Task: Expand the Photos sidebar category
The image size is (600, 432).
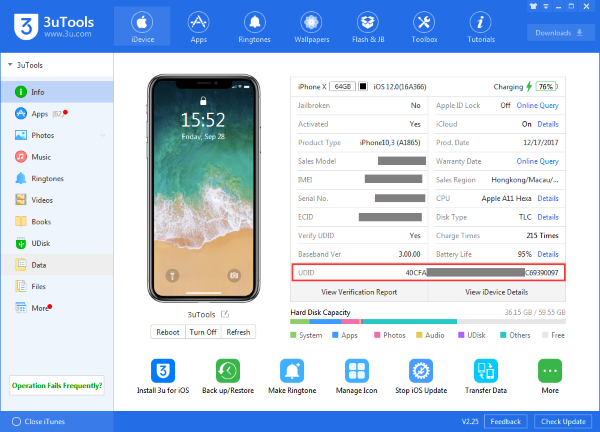Action: (61, 136)
